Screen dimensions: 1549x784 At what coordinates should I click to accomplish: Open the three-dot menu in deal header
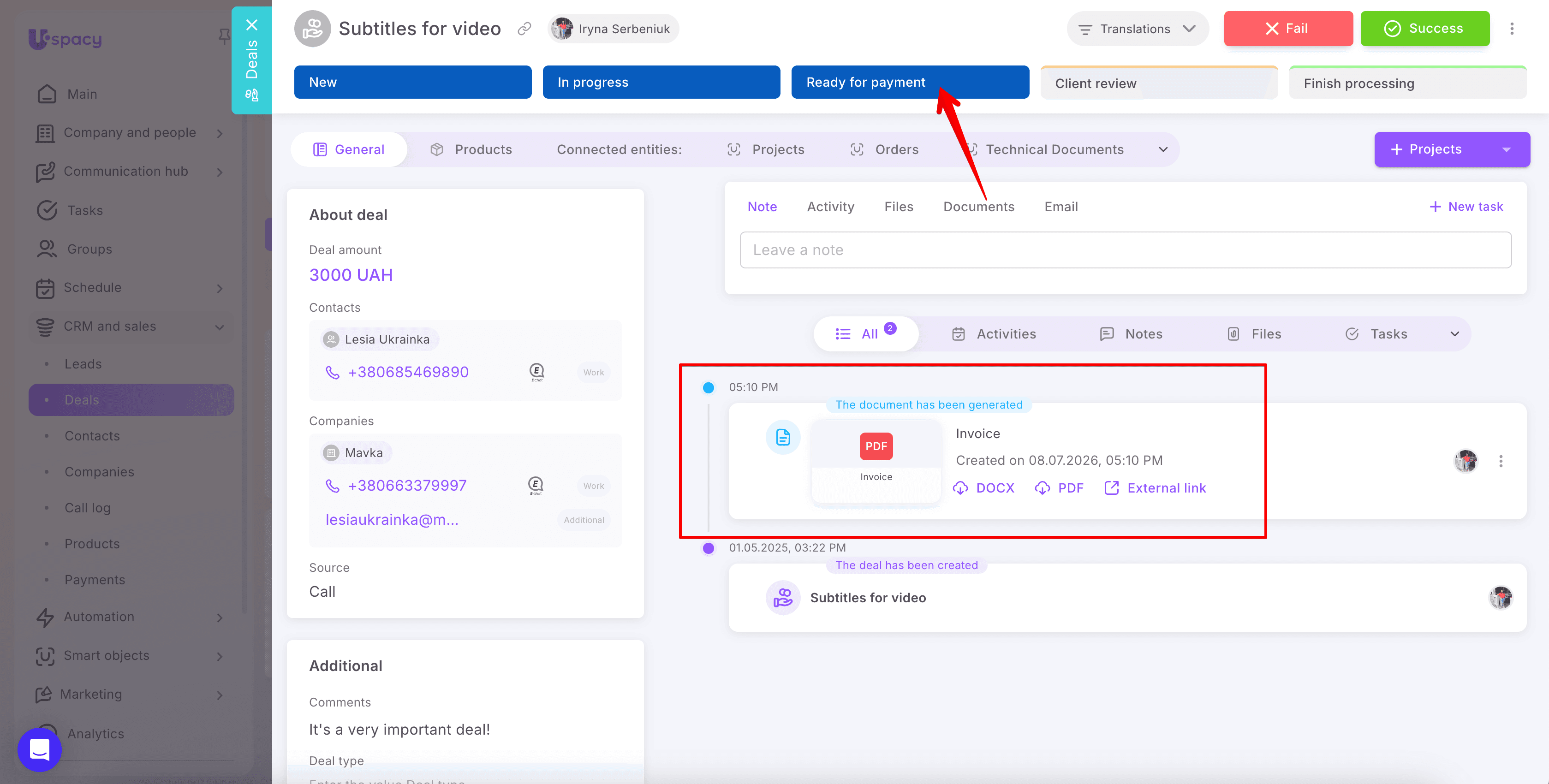click(x=1512, y=29)
